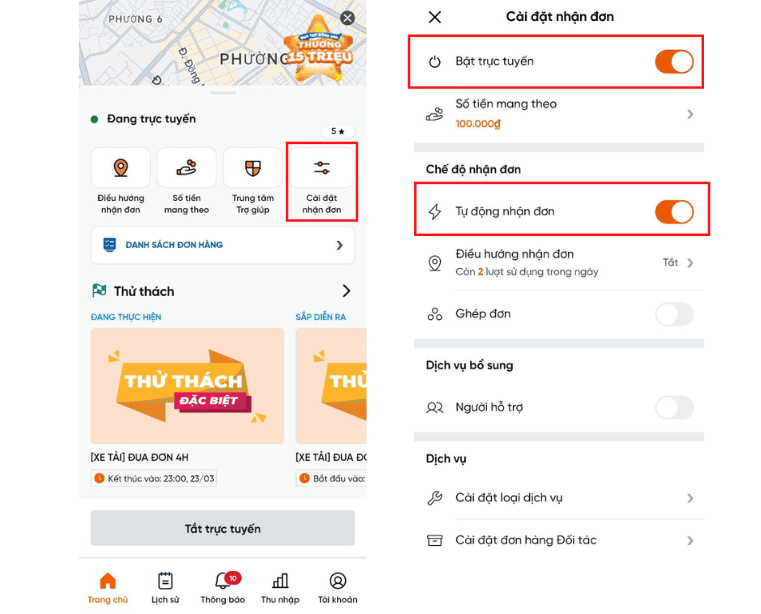The width and height of the screenshot is (761, 614).
Task: Expand the Thử thách section arrow
Action: tap(346, 291)
